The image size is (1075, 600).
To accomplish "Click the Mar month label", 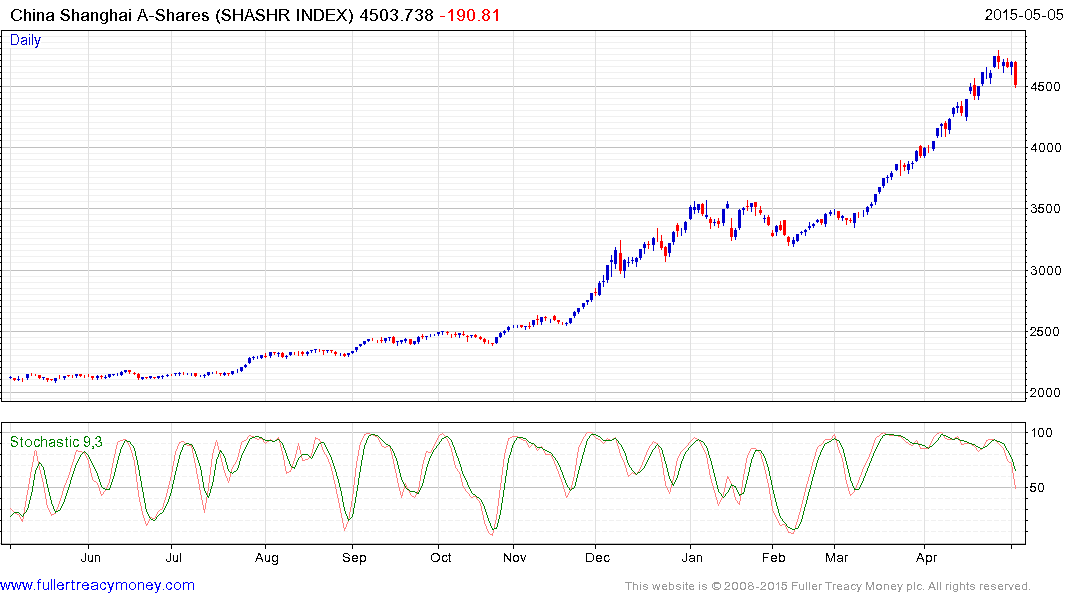I will (836, 558).
